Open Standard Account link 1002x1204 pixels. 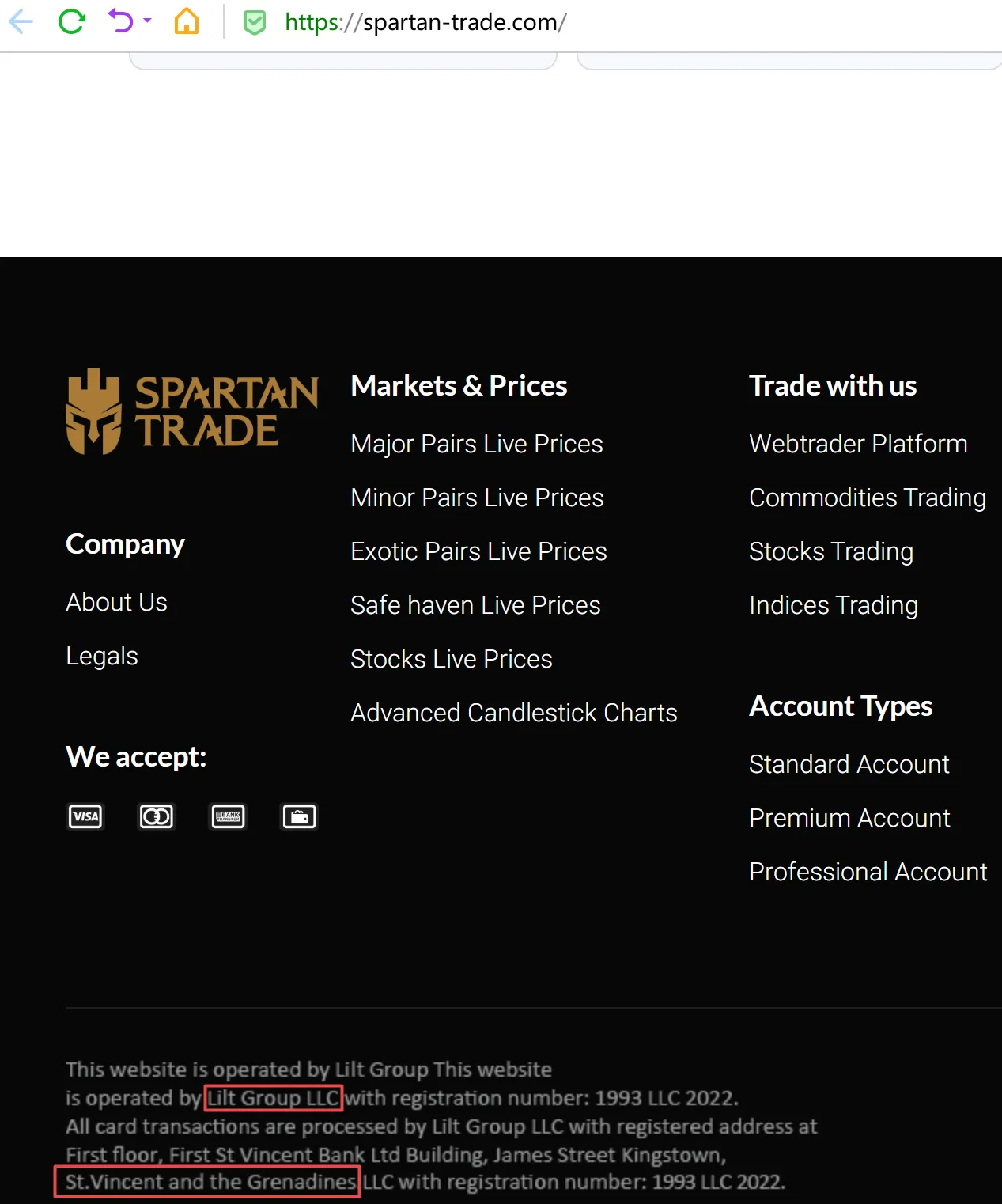849,764
